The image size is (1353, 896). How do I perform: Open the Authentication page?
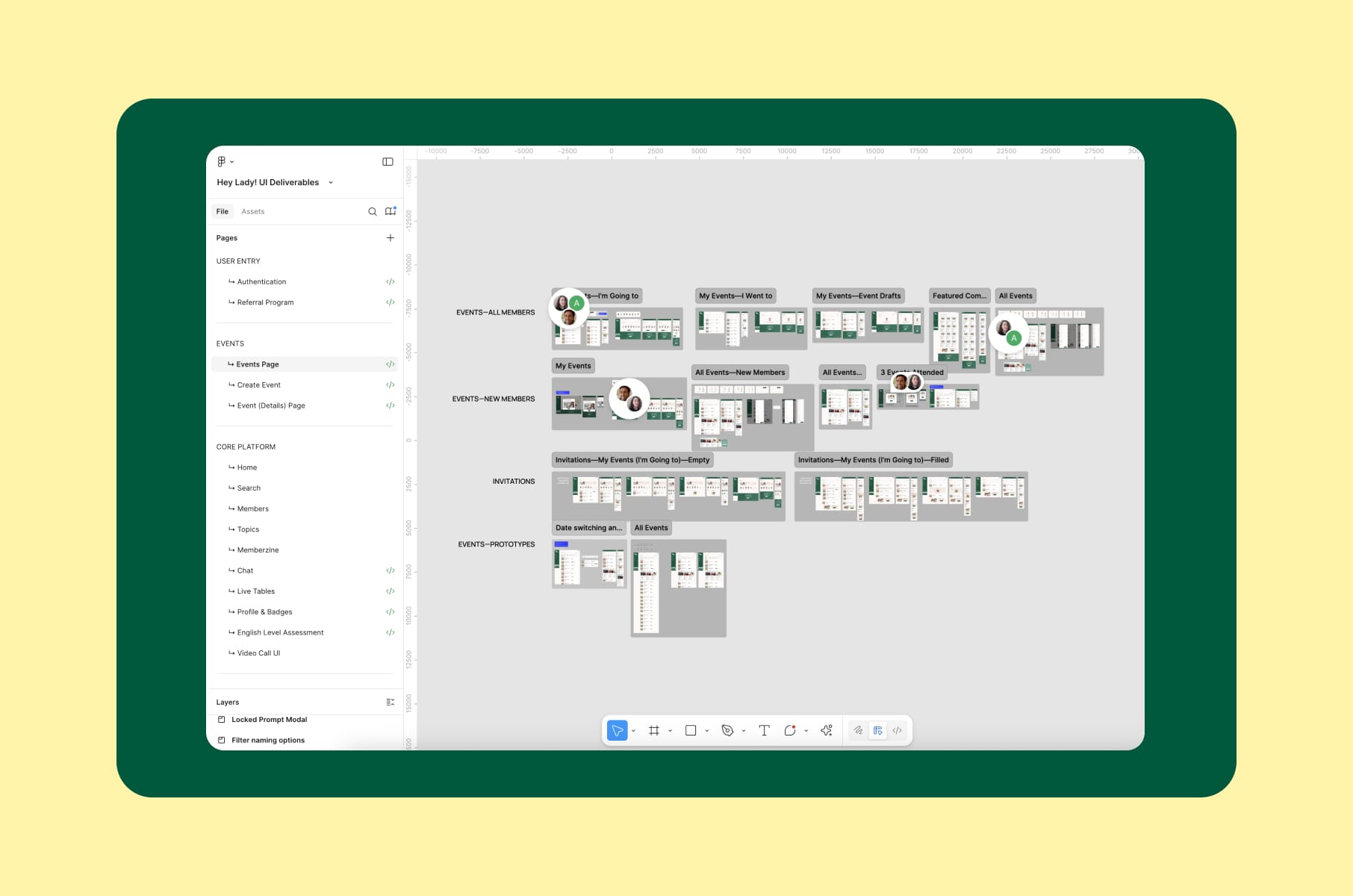point(261,281)
